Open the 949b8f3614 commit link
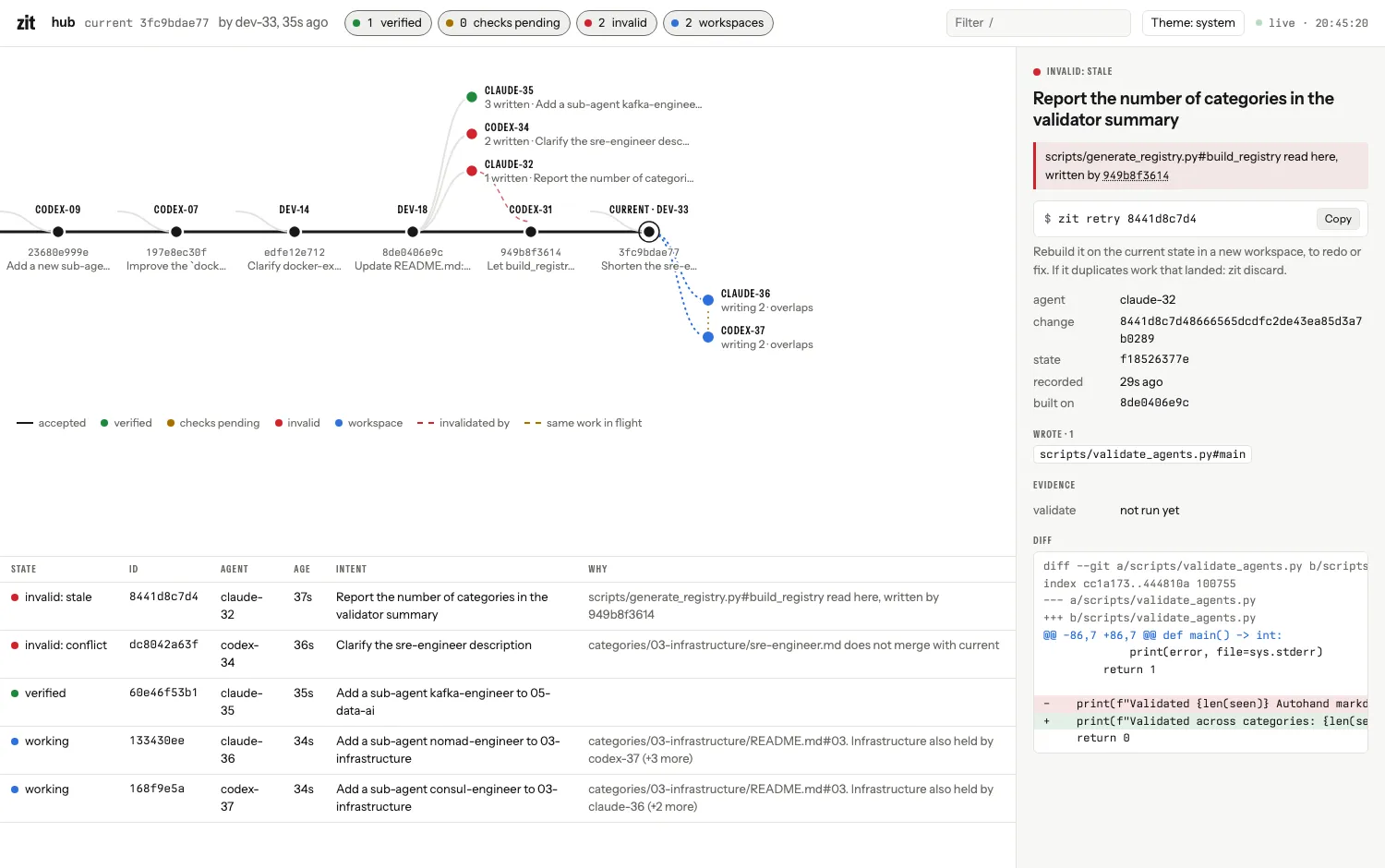 [1136, 175]
